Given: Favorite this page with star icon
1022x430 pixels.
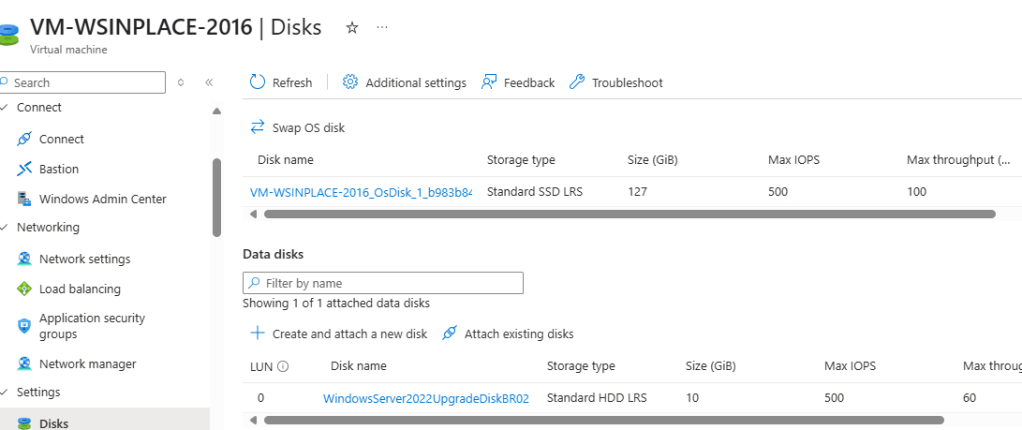Looking at the screenshot, I should (x=352, y=28).
